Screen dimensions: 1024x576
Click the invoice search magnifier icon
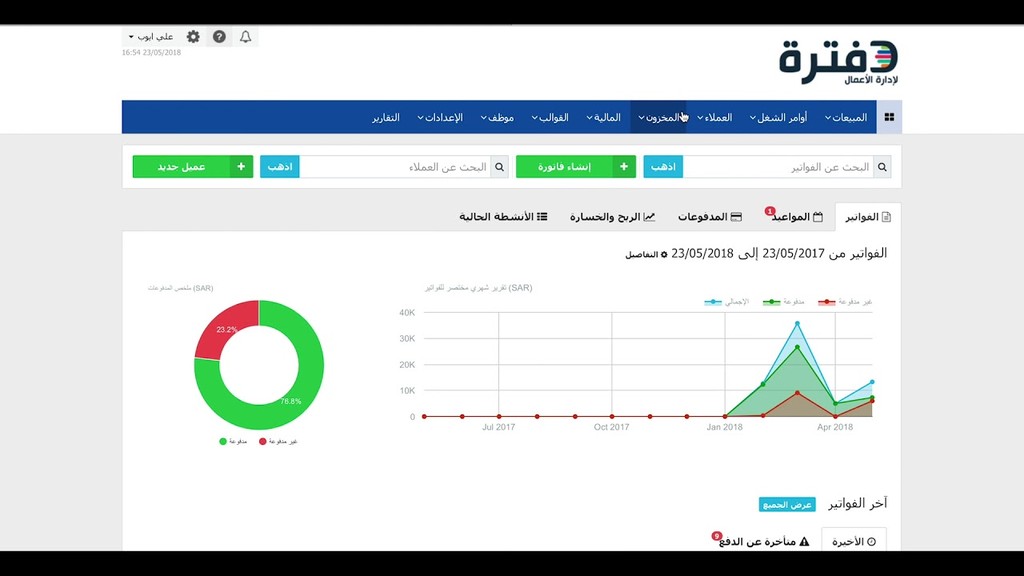tap(882, 167)
